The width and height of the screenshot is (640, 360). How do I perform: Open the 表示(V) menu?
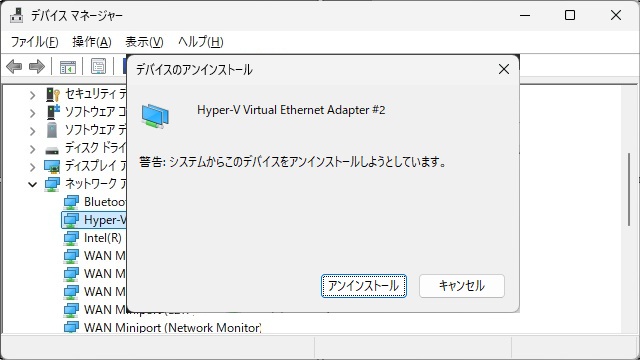tap(144, 42)
